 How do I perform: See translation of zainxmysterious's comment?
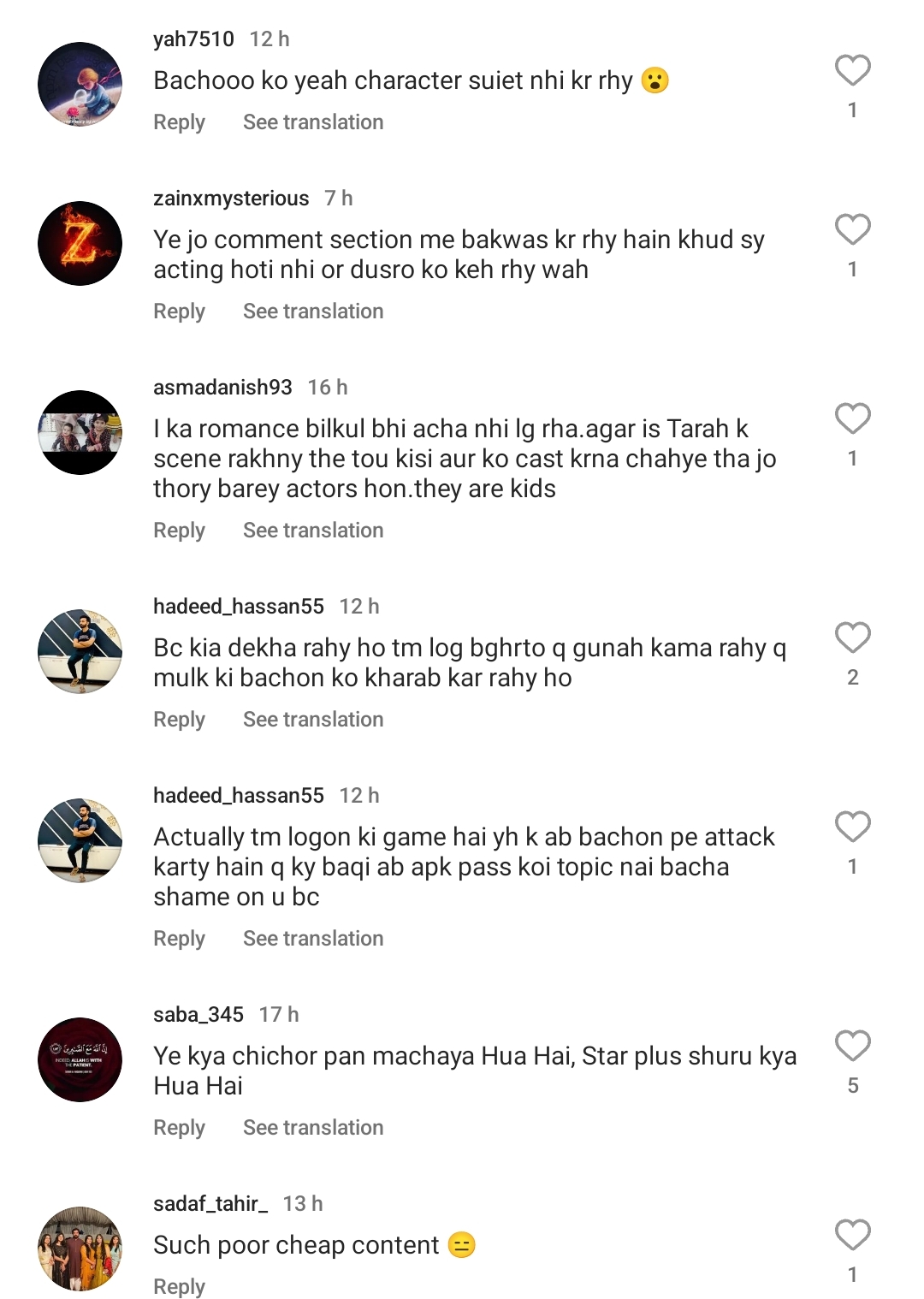coord(313,311)
